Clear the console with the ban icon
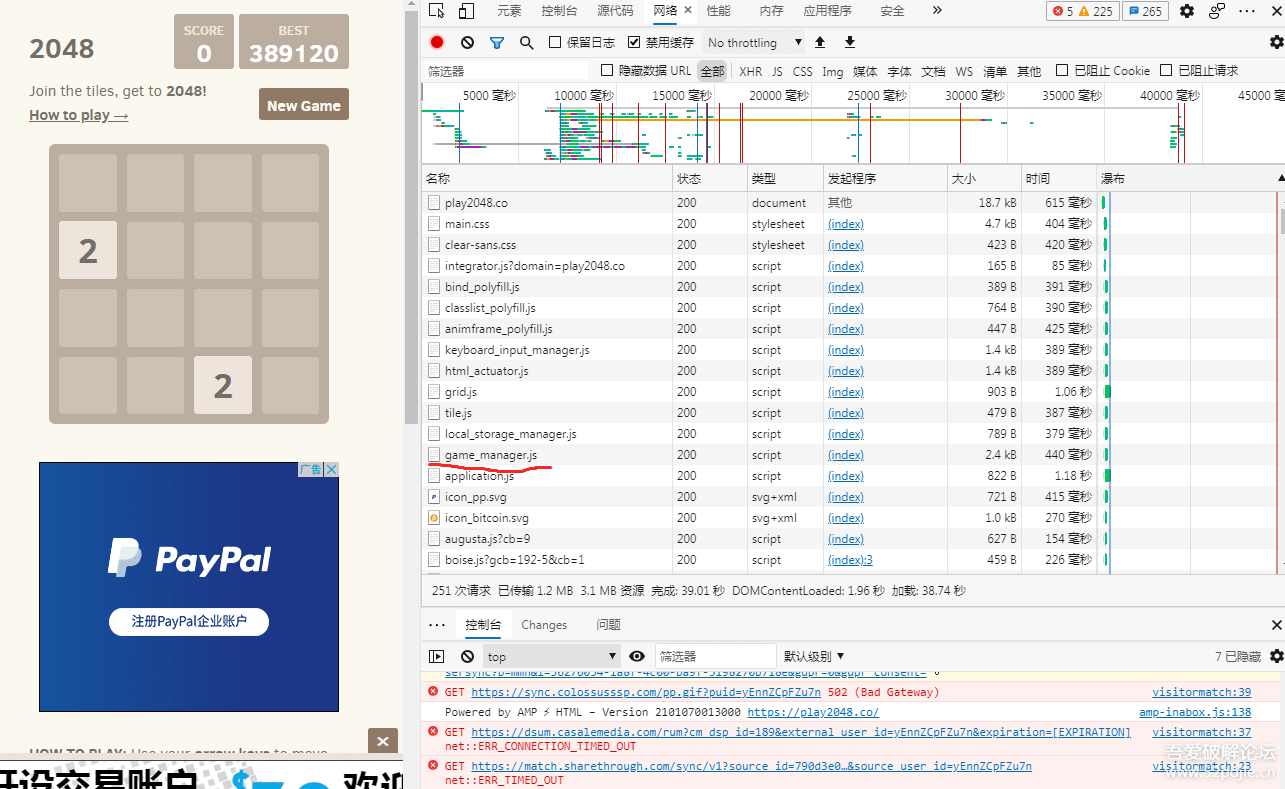Viewport: 1285px width, 789px height. tap(467, 656)
